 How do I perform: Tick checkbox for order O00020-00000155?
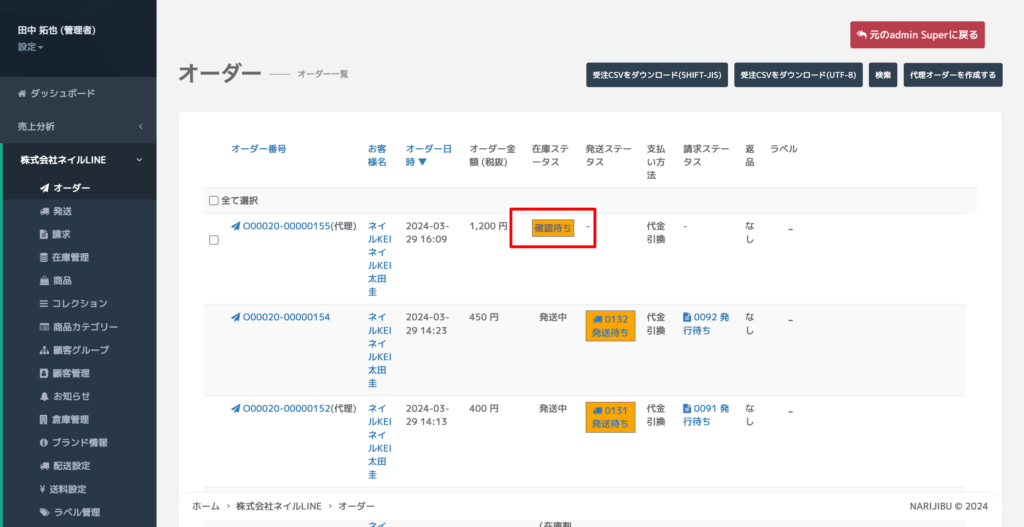[213, 240]
